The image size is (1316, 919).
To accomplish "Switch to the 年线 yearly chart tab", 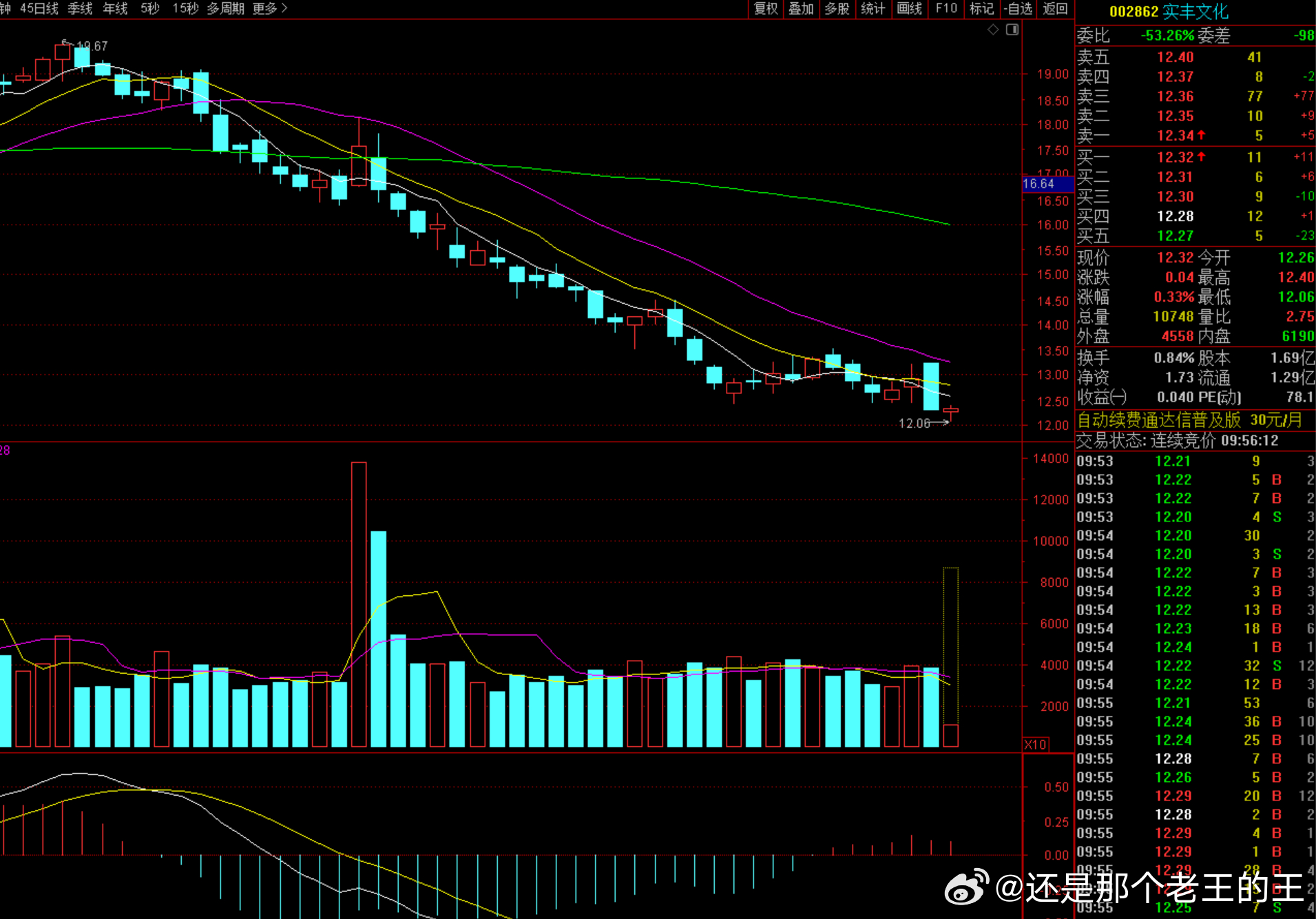I will click(x=115, y=8).
